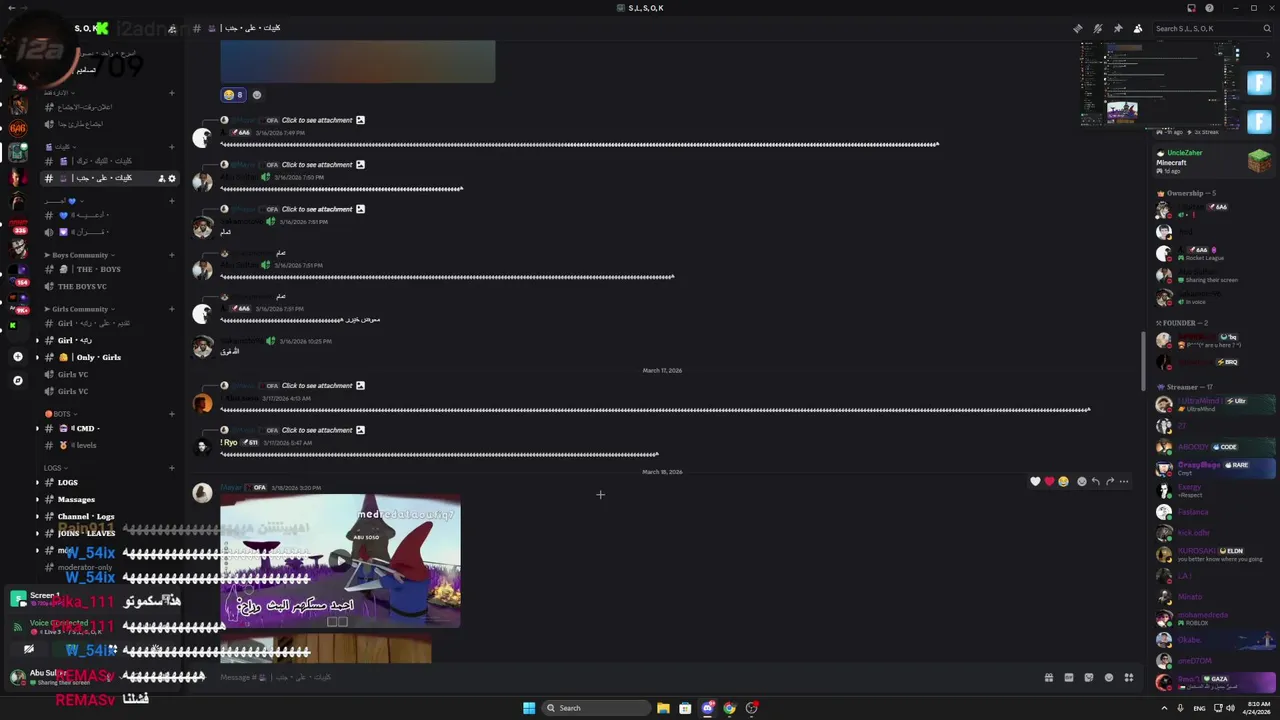Click the chat area scrollbar
Image resolution: width=1280 pixels, height=720 pixels.
[x=1143, y=360]
